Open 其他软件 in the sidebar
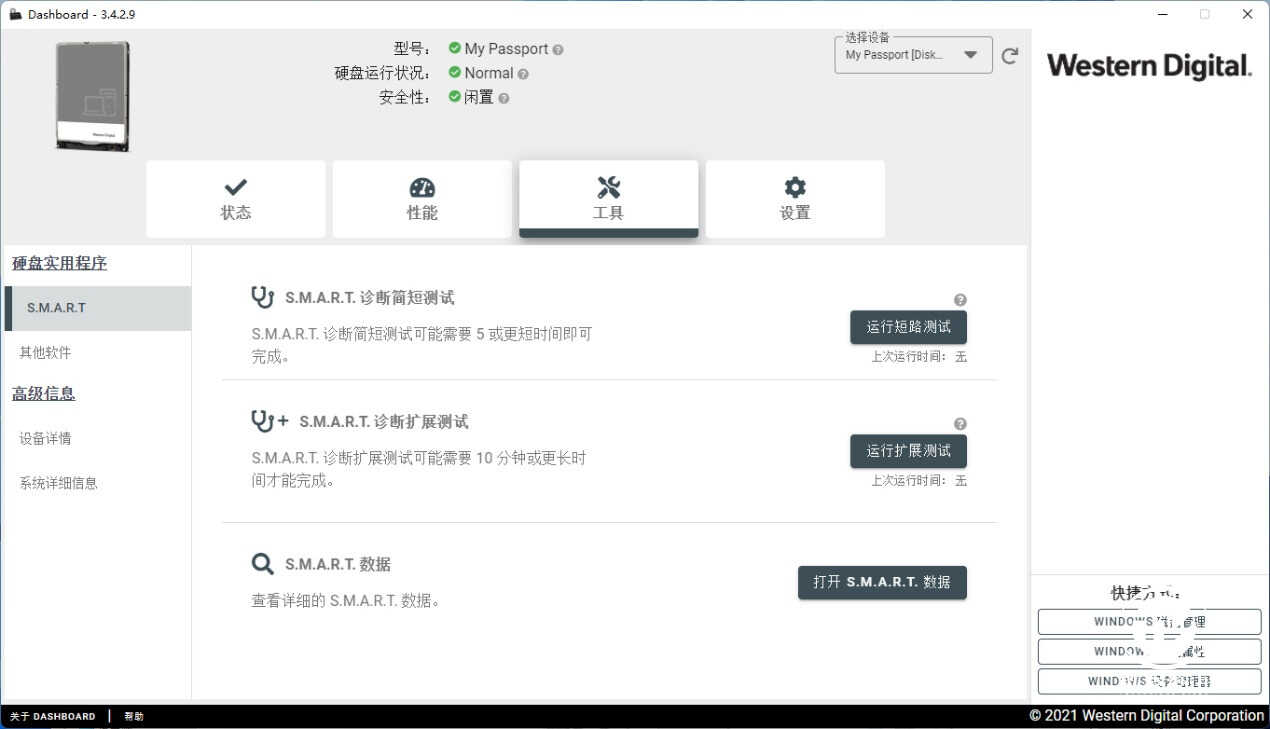 click(x=45, y=353)
